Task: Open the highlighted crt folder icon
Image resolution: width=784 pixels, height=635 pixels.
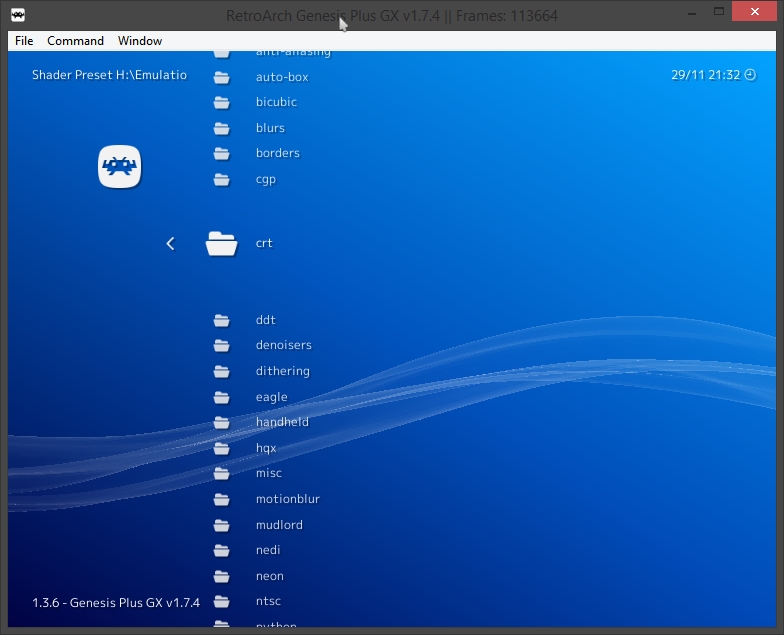Action: click(x=222, y=244)
